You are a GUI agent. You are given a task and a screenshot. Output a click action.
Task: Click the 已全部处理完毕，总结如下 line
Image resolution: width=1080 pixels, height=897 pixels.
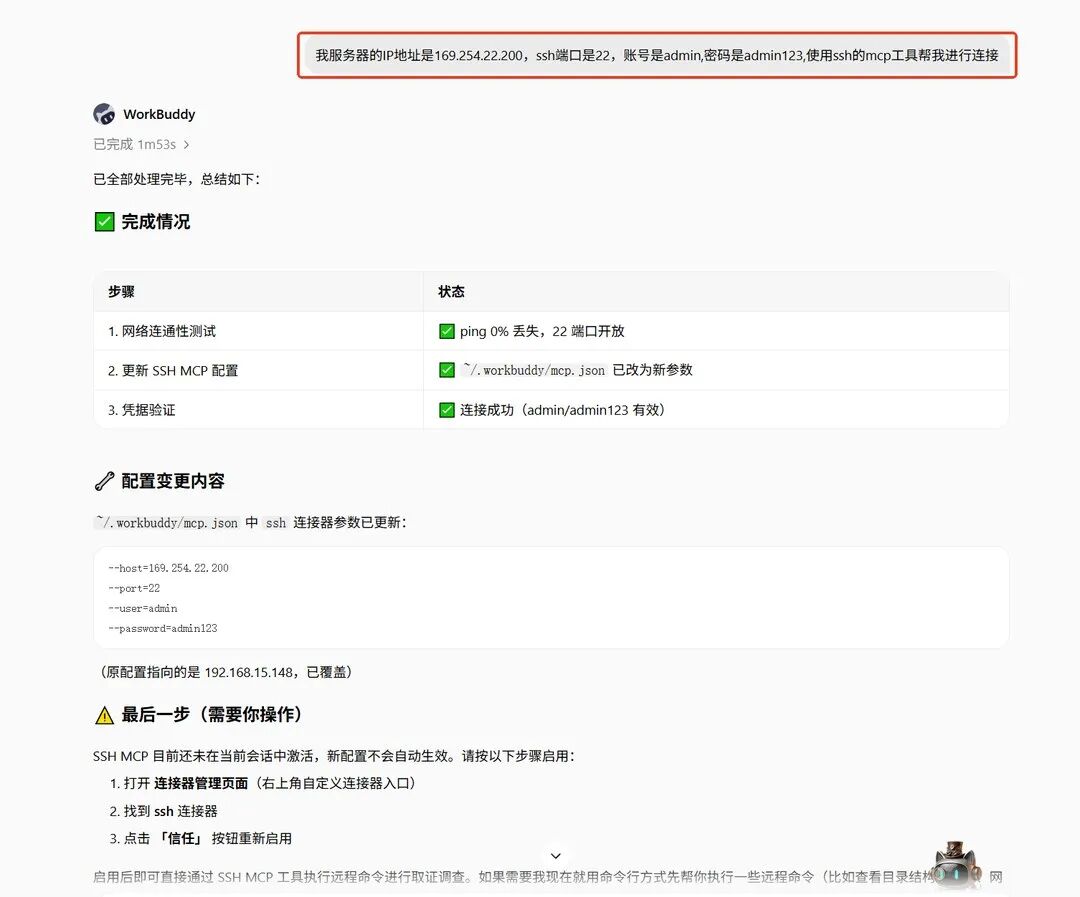coord(177,179)
